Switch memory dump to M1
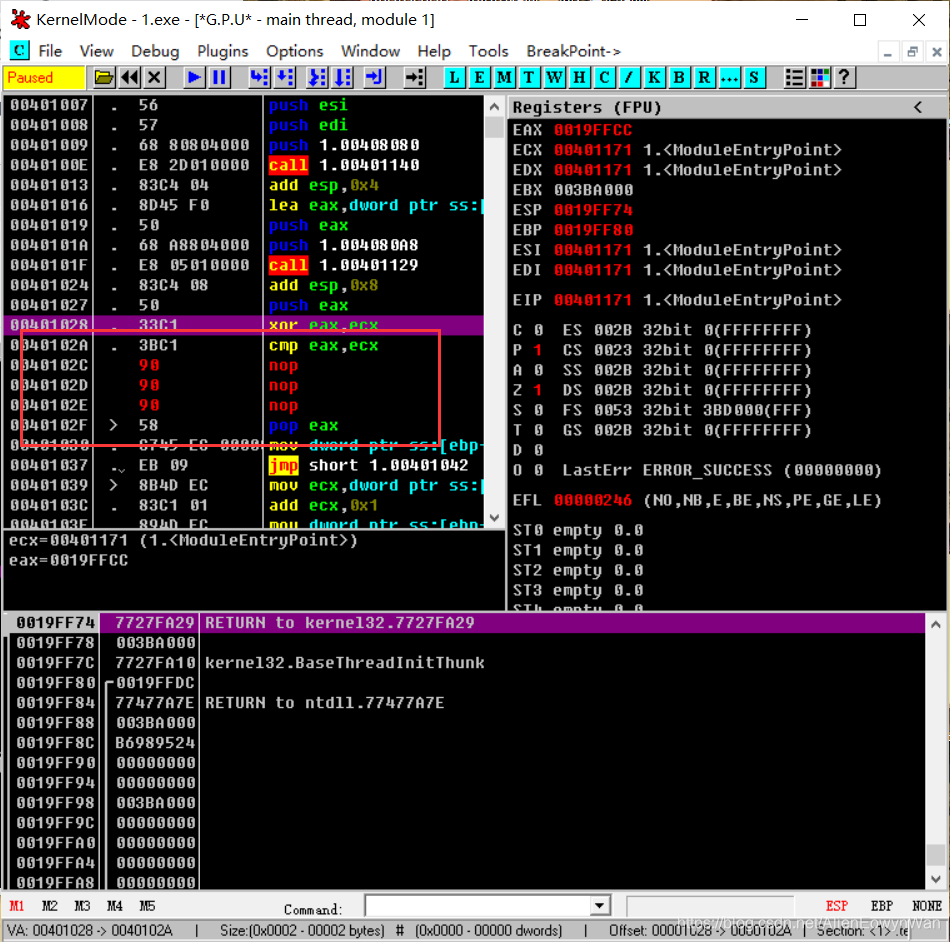The width and height of the screenshot is (950, 942). [16, 906]
